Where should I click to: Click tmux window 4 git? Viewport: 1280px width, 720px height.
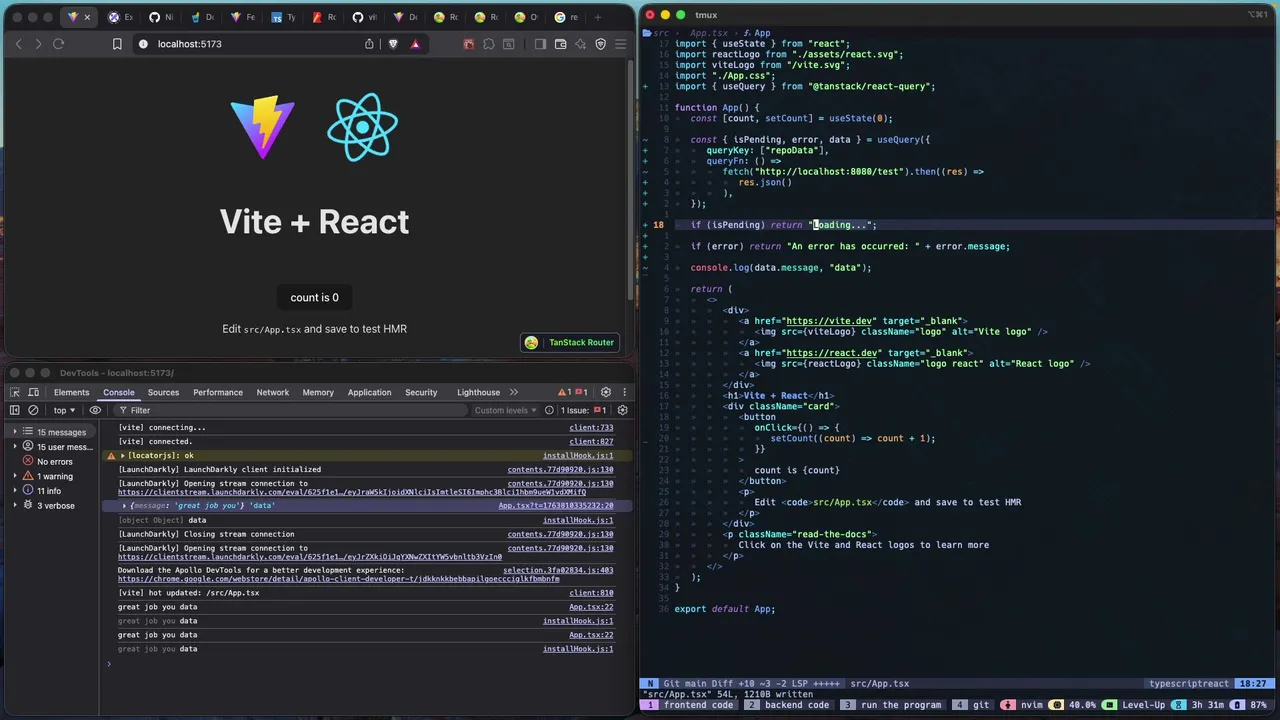point(970,705)
